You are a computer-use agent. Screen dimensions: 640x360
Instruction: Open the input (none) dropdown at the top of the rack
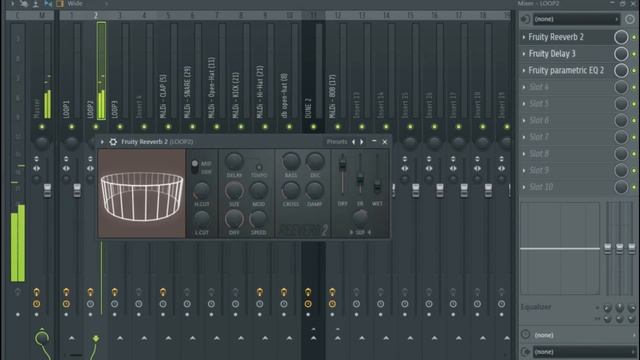pos(576,19)
